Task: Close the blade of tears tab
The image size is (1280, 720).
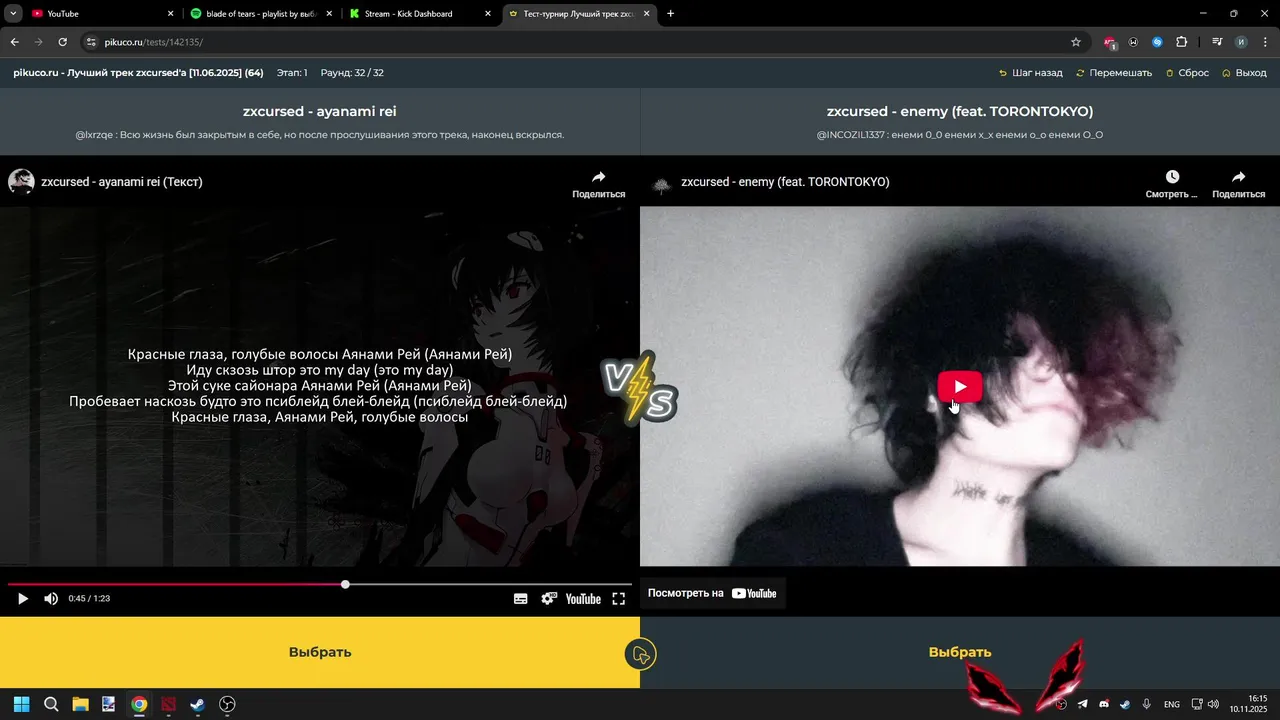Action: coord(329,14)
